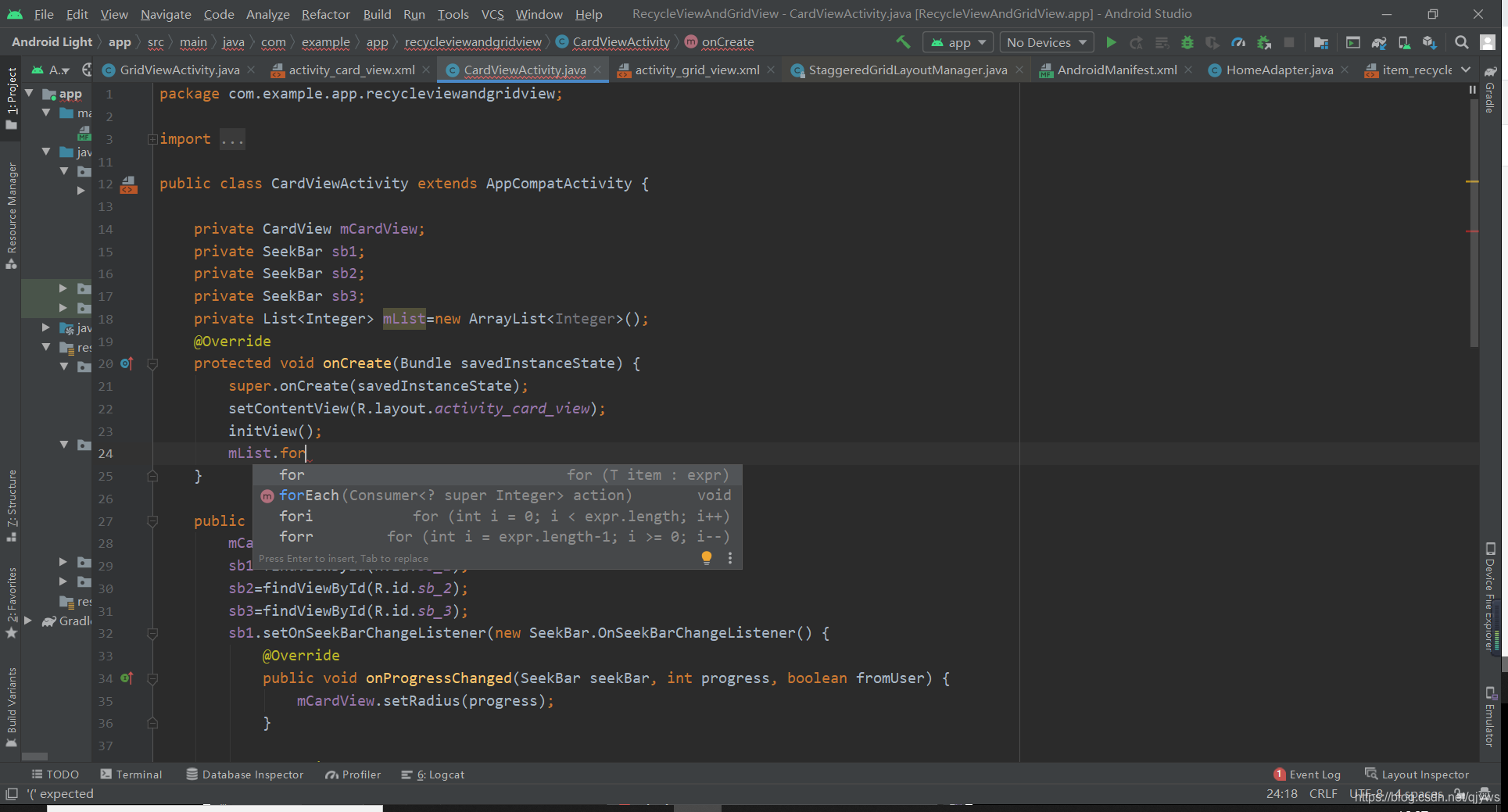Image resolution: width=1508 pixels, height=812 pixels.
Task: Open the Refactor menu
Action: pos(325,14)
